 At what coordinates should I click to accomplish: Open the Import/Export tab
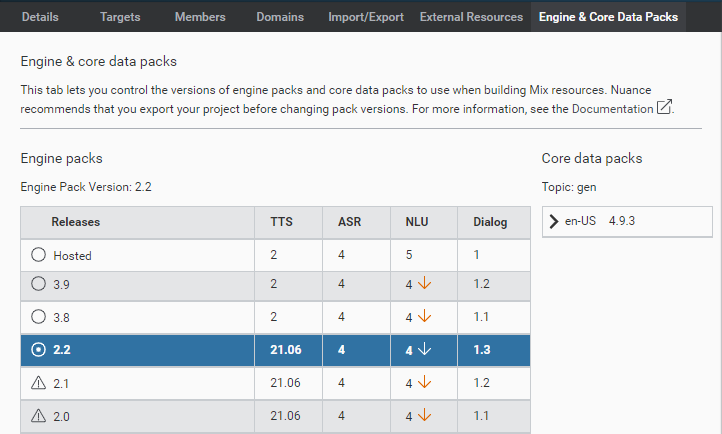[364, 17]
